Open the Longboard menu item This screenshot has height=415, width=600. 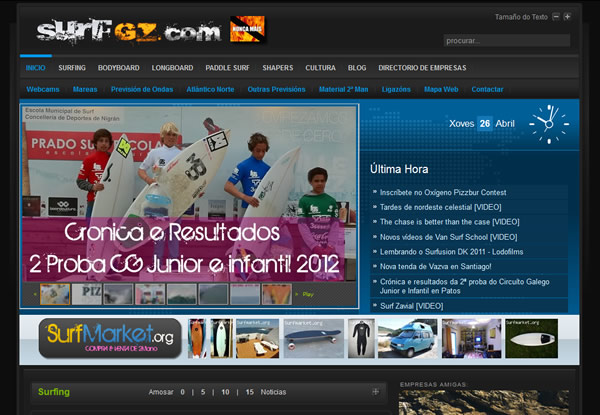(172, 68)
